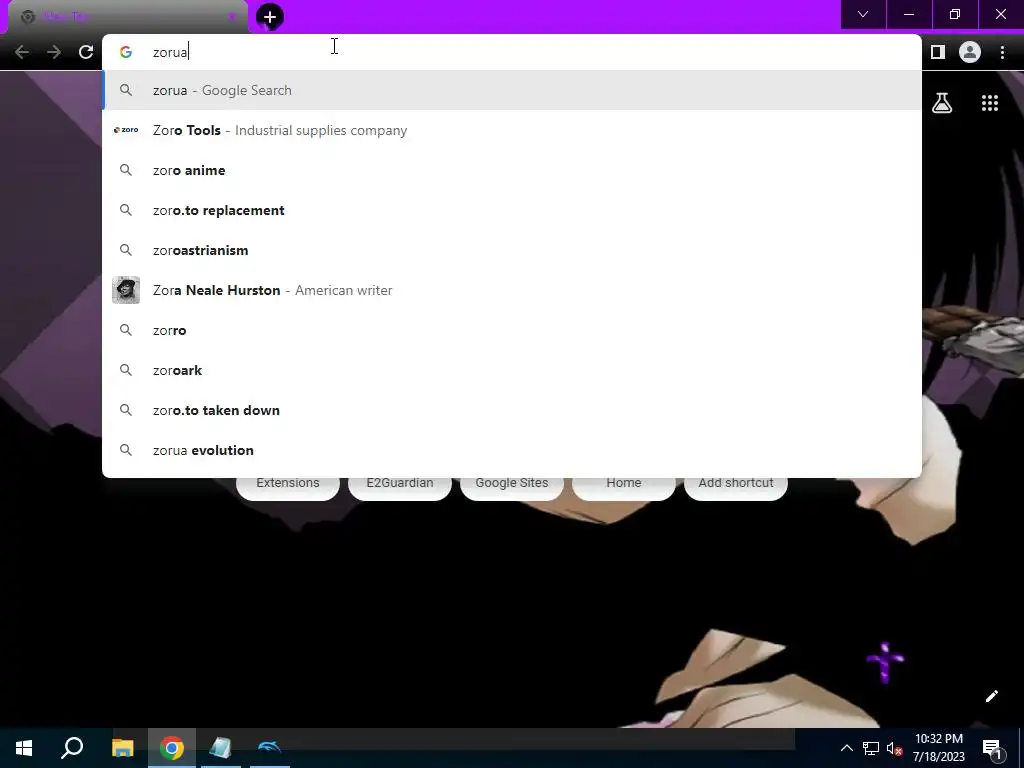Open Windows Start menu

(x=24, y=748)
